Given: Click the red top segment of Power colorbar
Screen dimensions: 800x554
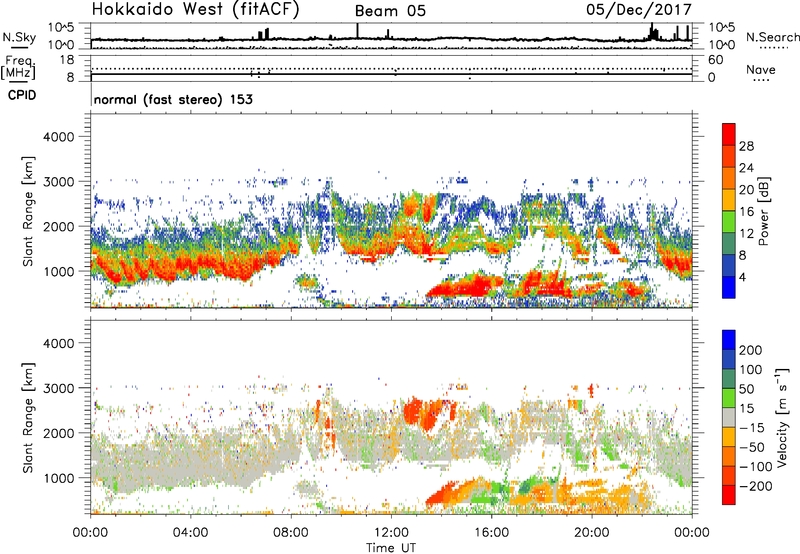Looking at the screenshot, I should 729,134.
